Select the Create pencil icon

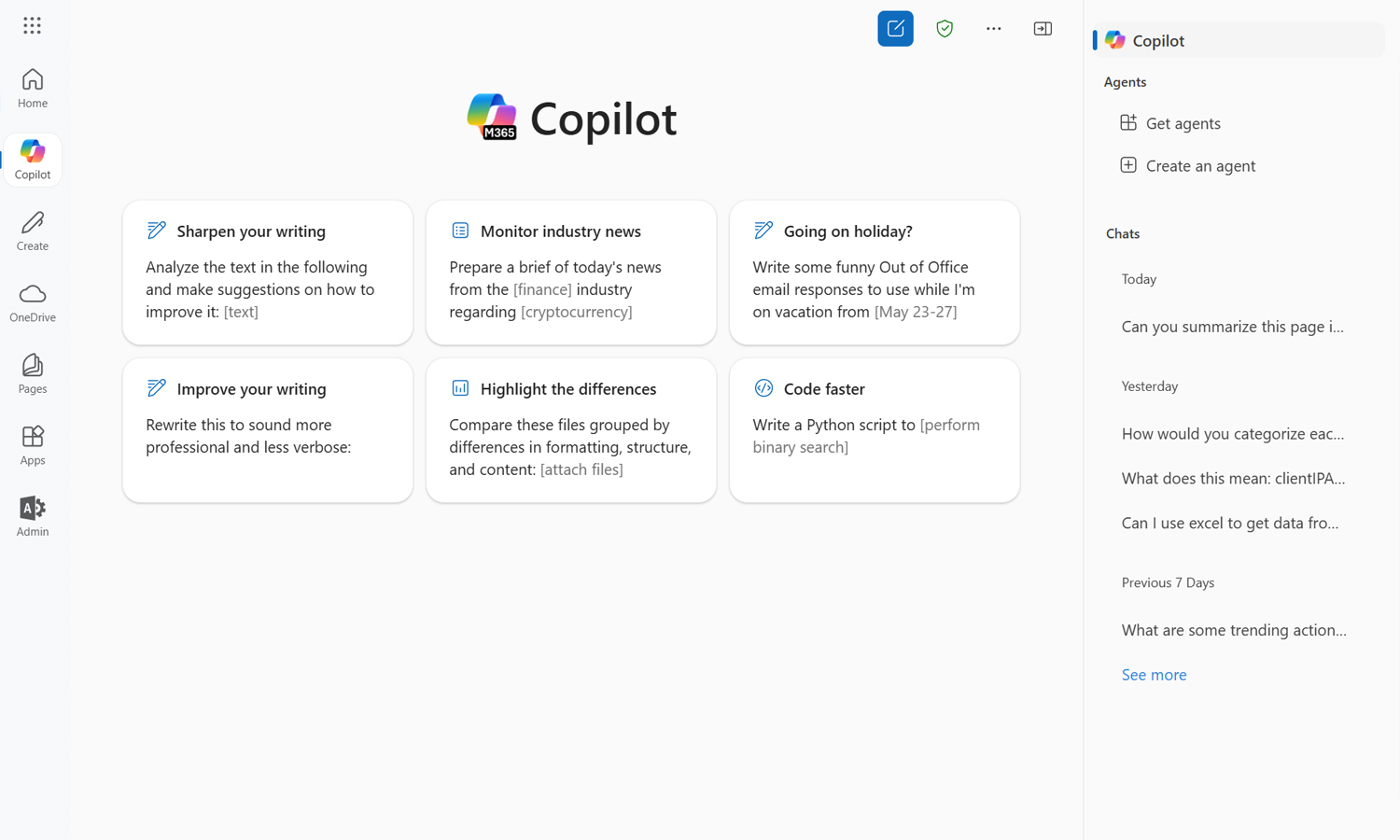(32, 230)
